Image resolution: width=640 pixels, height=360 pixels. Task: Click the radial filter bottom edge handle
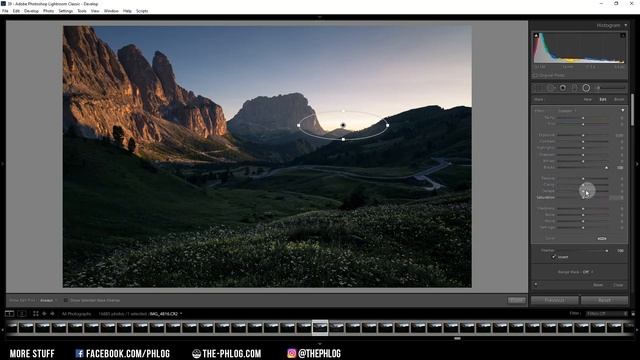click(x=343, y=140)
